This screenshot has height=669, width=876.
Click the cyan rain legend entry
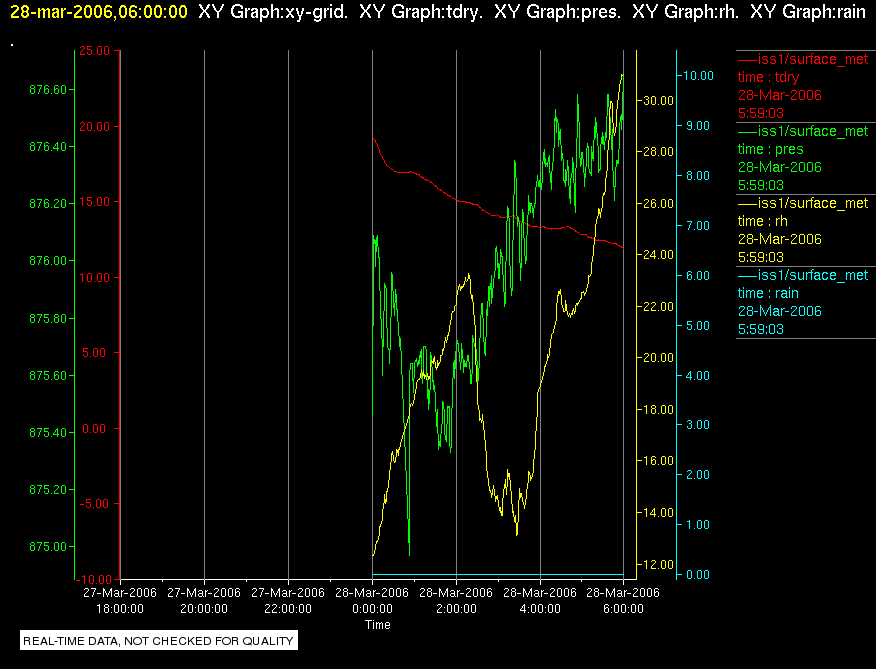pyautogui.click(x=806, y=302)
